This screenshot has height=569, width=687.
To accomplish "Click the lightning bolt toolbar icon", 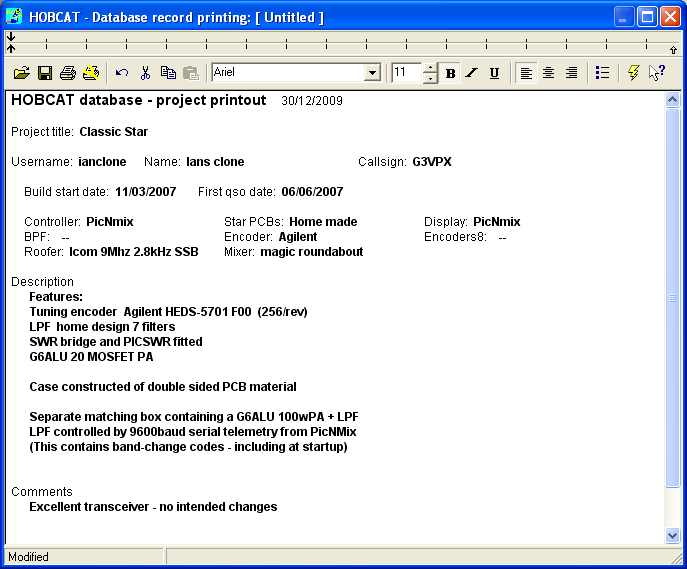I will [633, 73].
